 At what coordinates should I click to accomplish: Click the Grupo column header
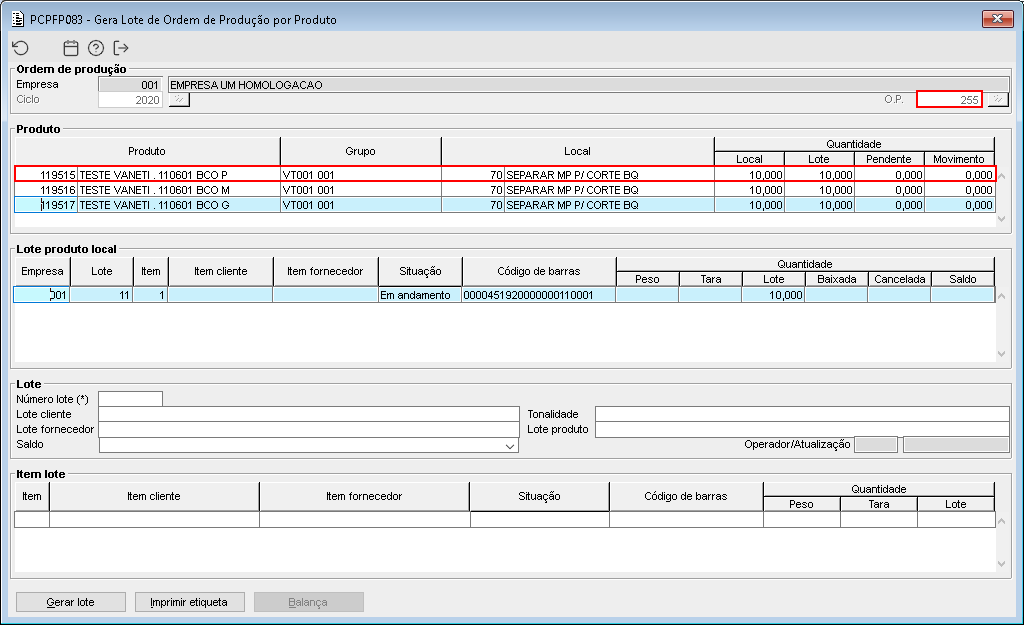coord(360,151)
